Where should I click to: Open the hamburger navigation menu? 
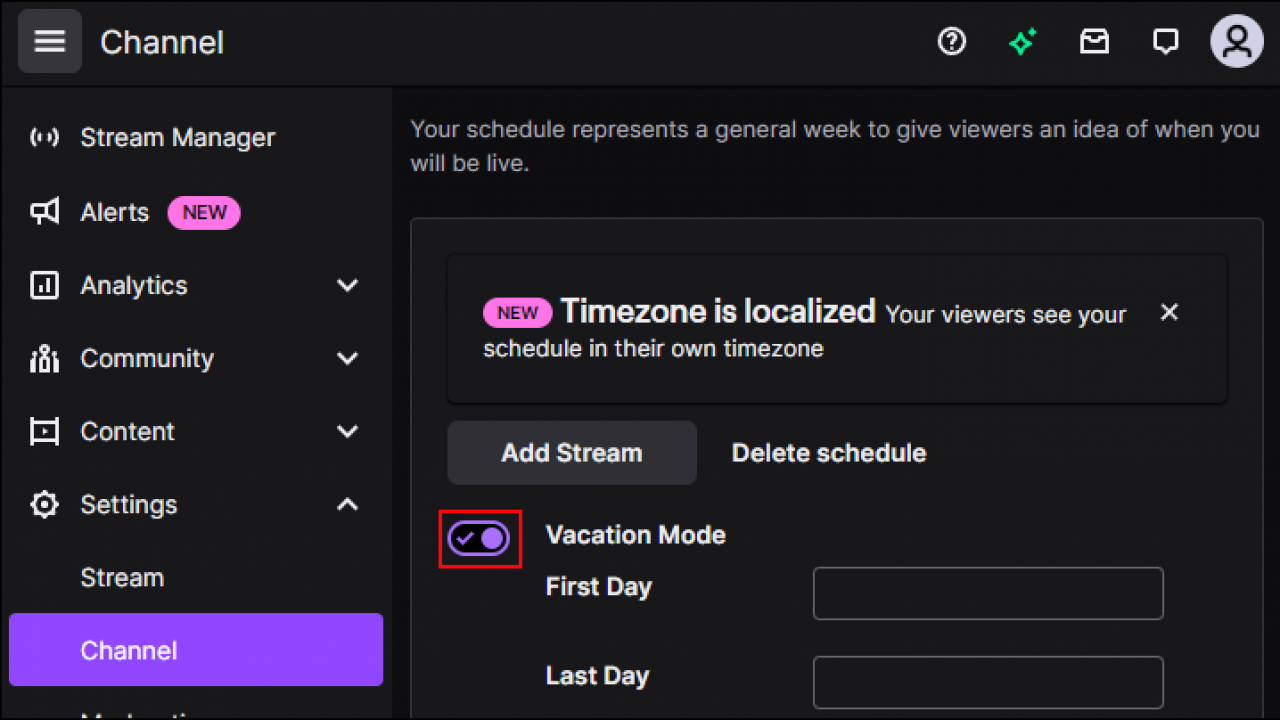[x=49, y=41]
